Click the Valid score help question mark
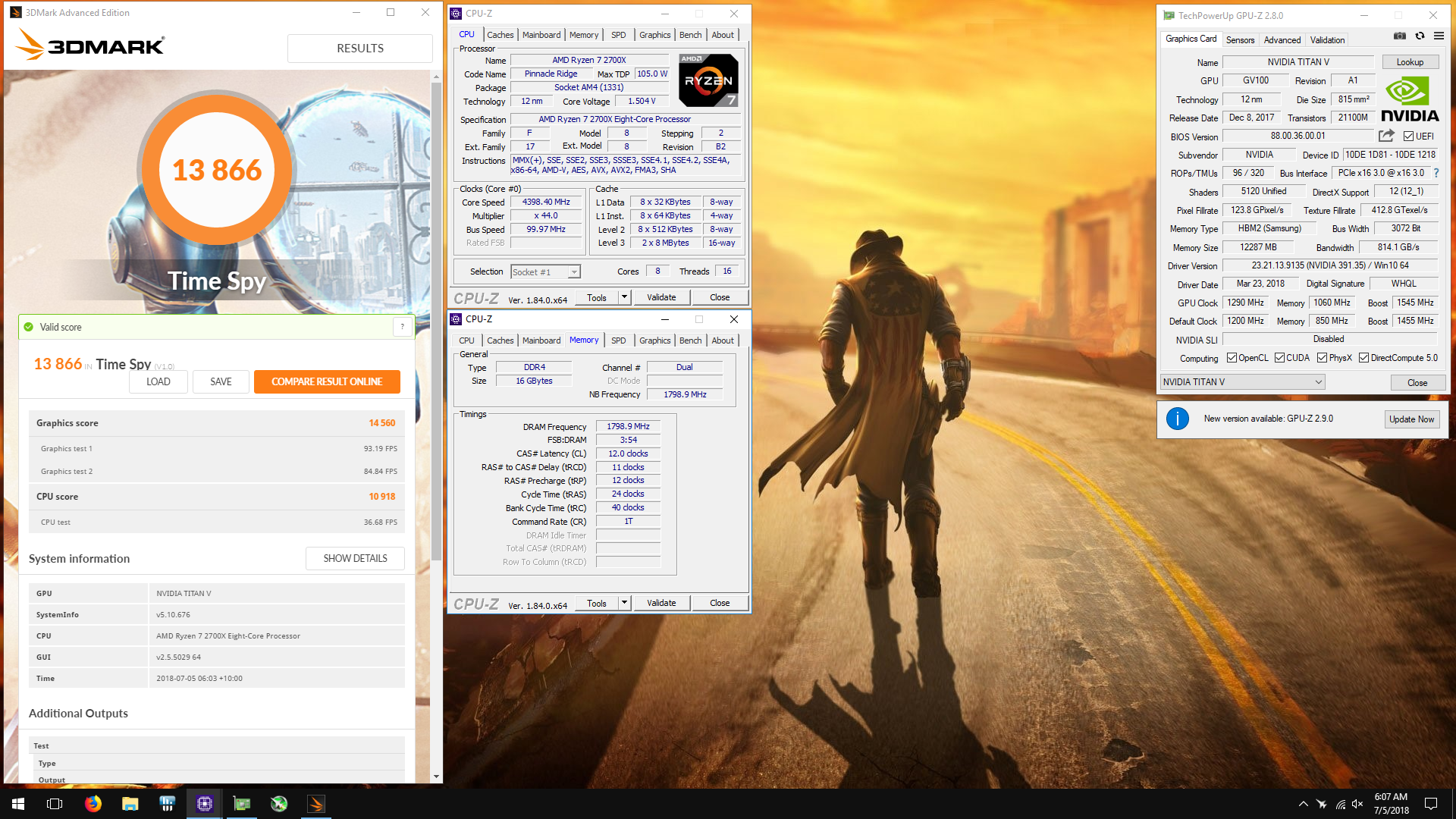 [403, 327]
